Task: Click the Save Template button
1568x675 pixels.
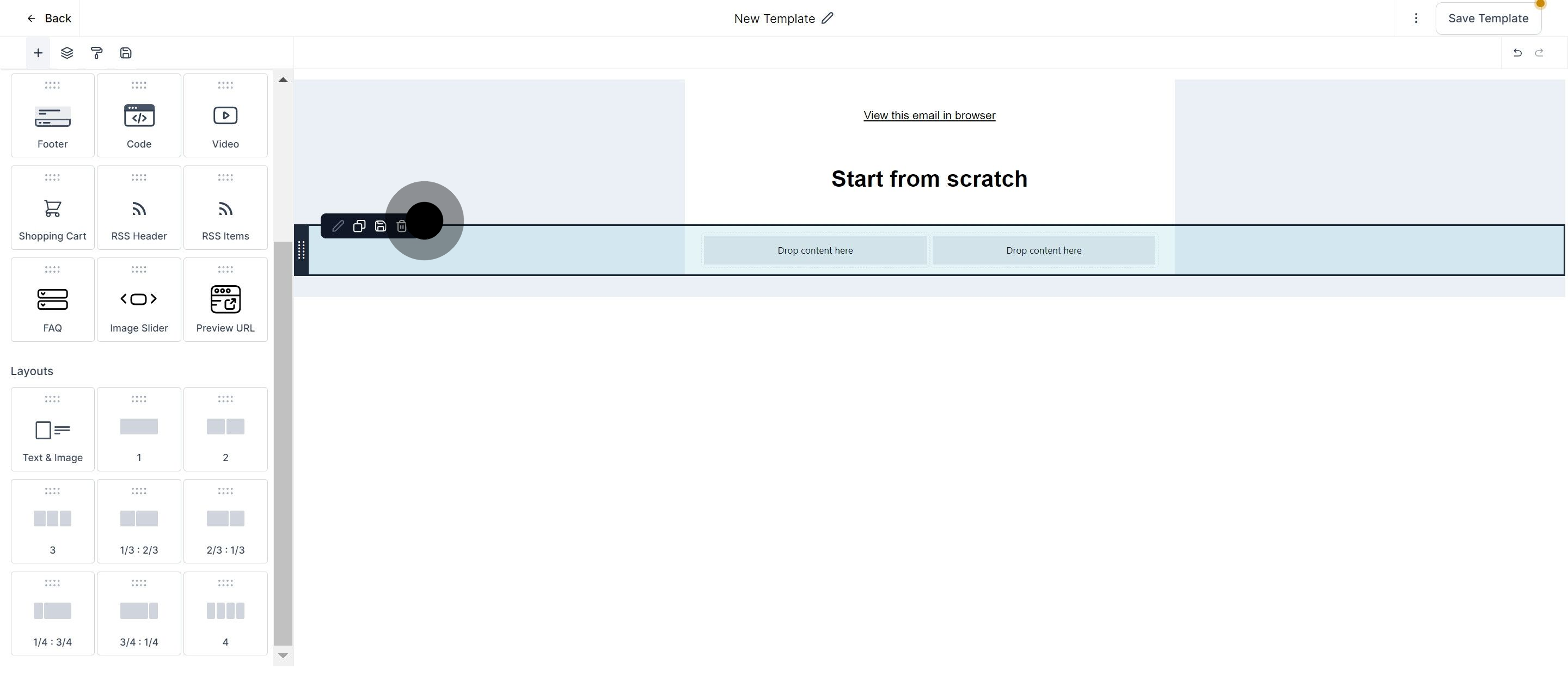Action: (x=1487, y=19)
